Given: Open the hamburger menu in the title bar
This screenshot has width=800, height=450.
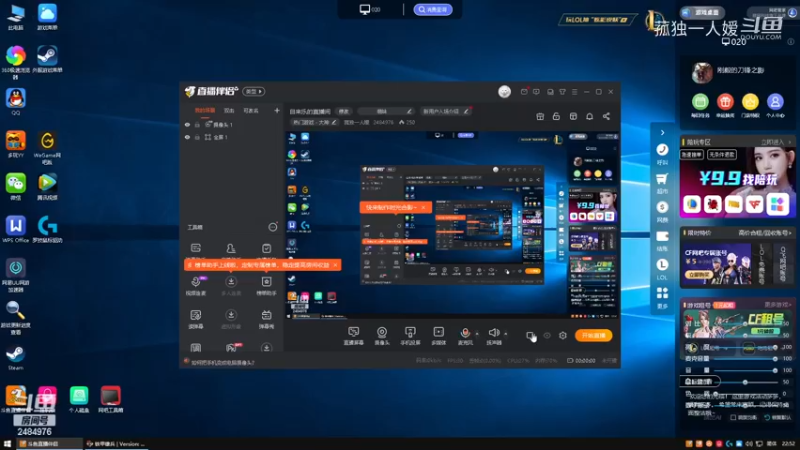Looking at the screenshot, I should (x=574, y=92).
